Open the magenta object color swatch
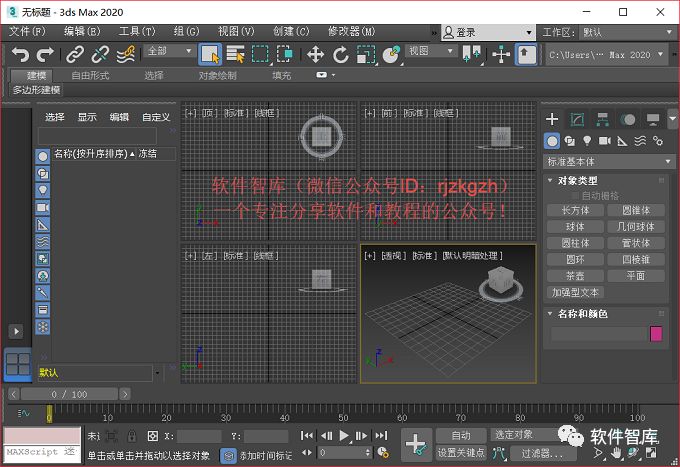The width and height of the screenshot is (680, 467). click(656, 334)
